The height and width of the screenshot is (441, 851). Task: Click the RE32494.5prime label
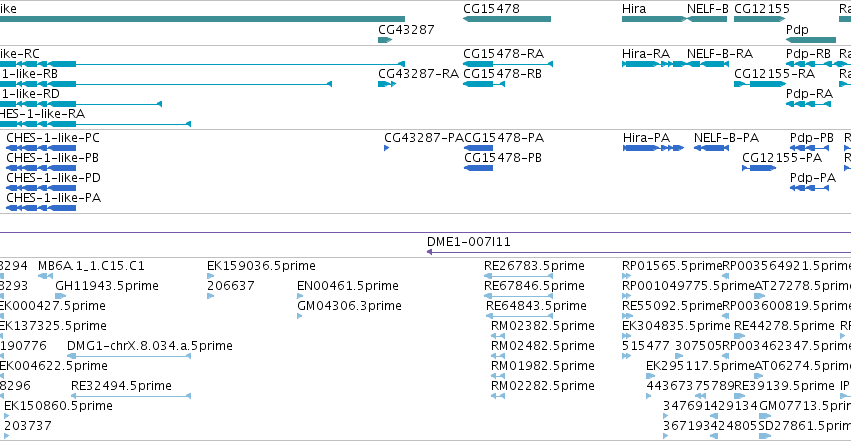coord(121,386)
